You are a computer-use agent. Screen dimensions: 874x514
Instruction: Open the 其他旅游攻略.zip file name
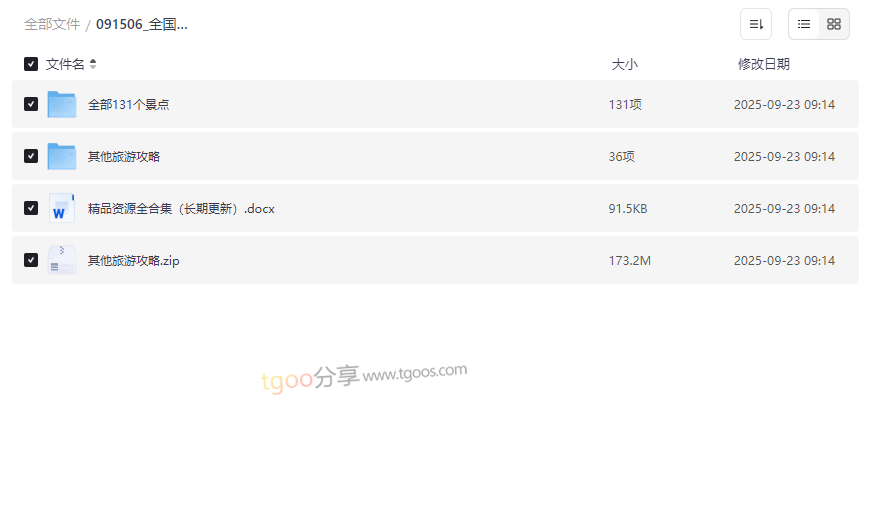[x=134, y=260]
